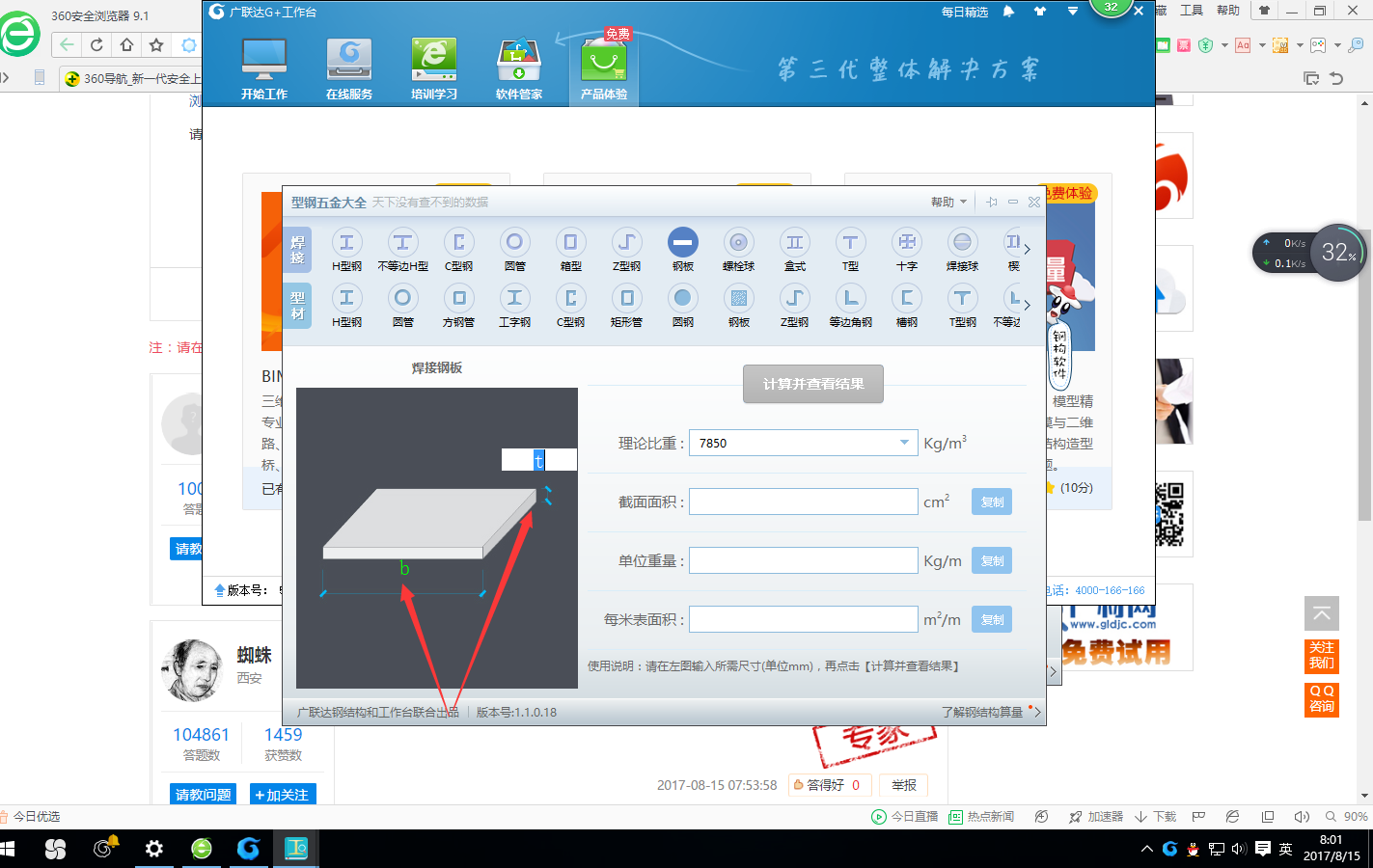Choose welded C型钢 in the 焊接 row
This screenshot has height=868, width=1373.
tap(458, 250)
